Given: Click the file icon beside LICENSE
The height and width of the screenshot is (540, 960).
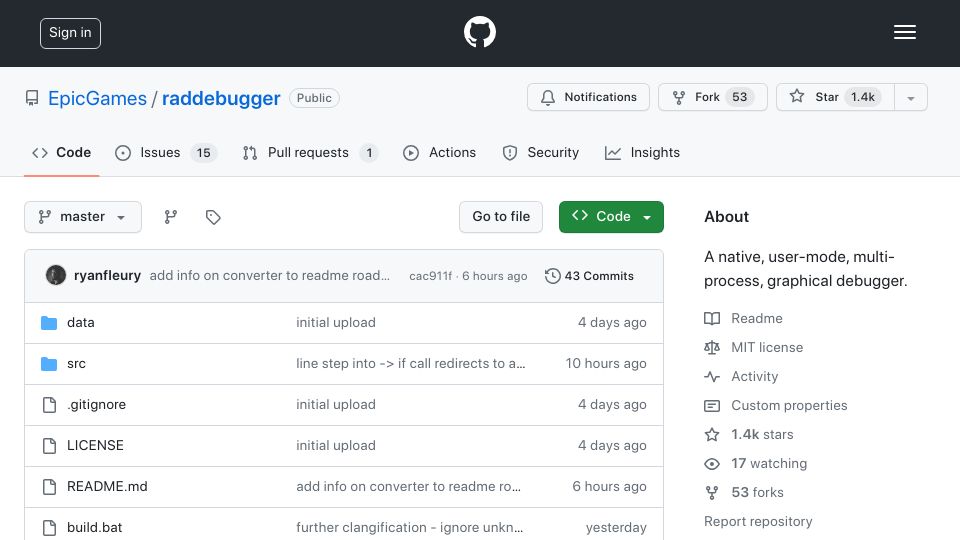Looking at the screenshot, I should 49,446.
